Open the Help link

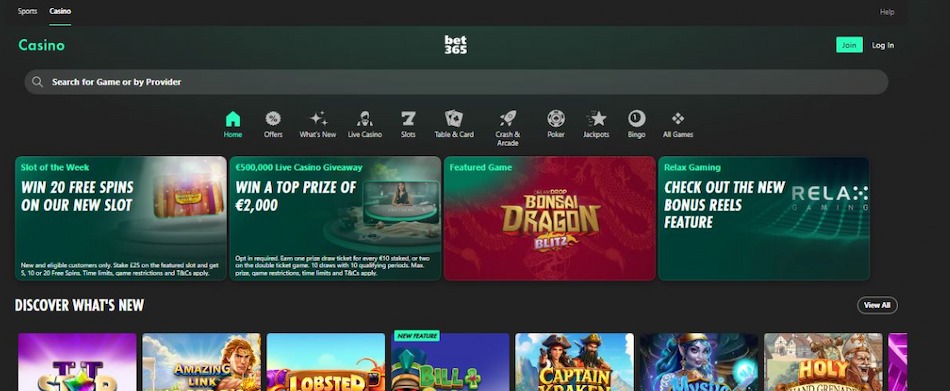(x=886, y=12)
